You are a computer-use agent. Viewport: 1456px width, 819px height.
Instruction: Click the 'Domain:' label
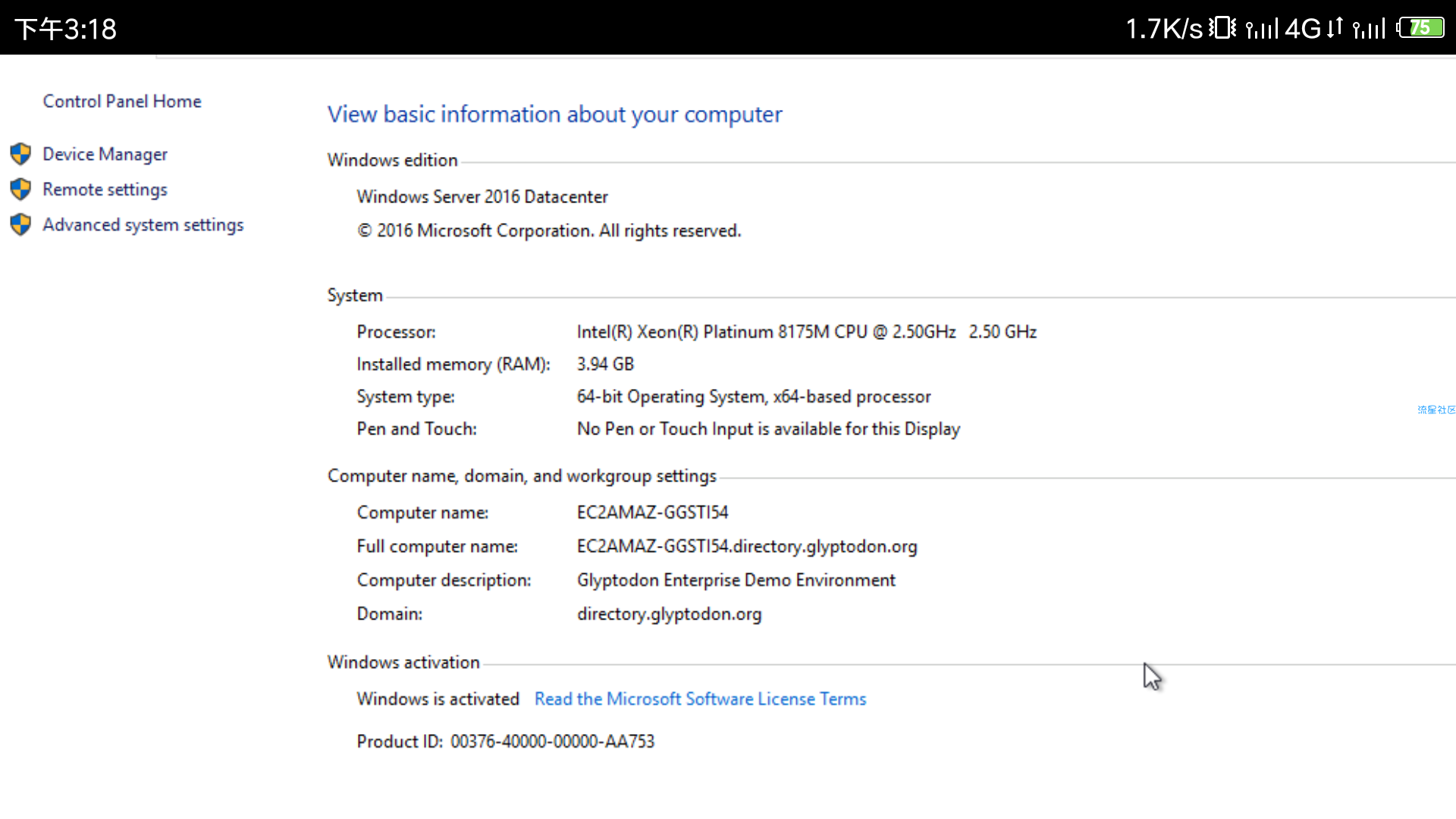389,614
